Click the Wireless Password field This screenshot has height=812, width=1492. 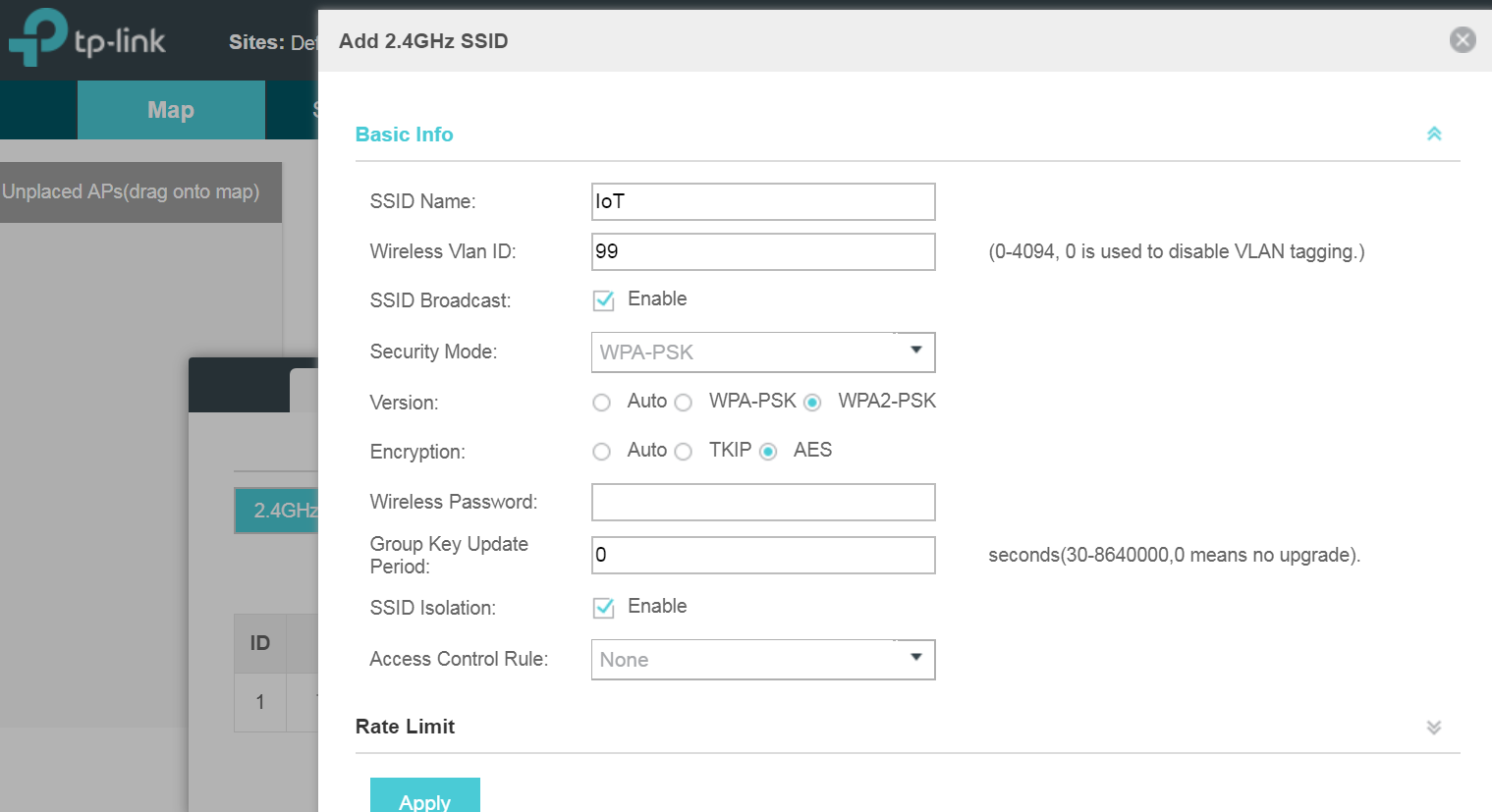coord(762,502)
